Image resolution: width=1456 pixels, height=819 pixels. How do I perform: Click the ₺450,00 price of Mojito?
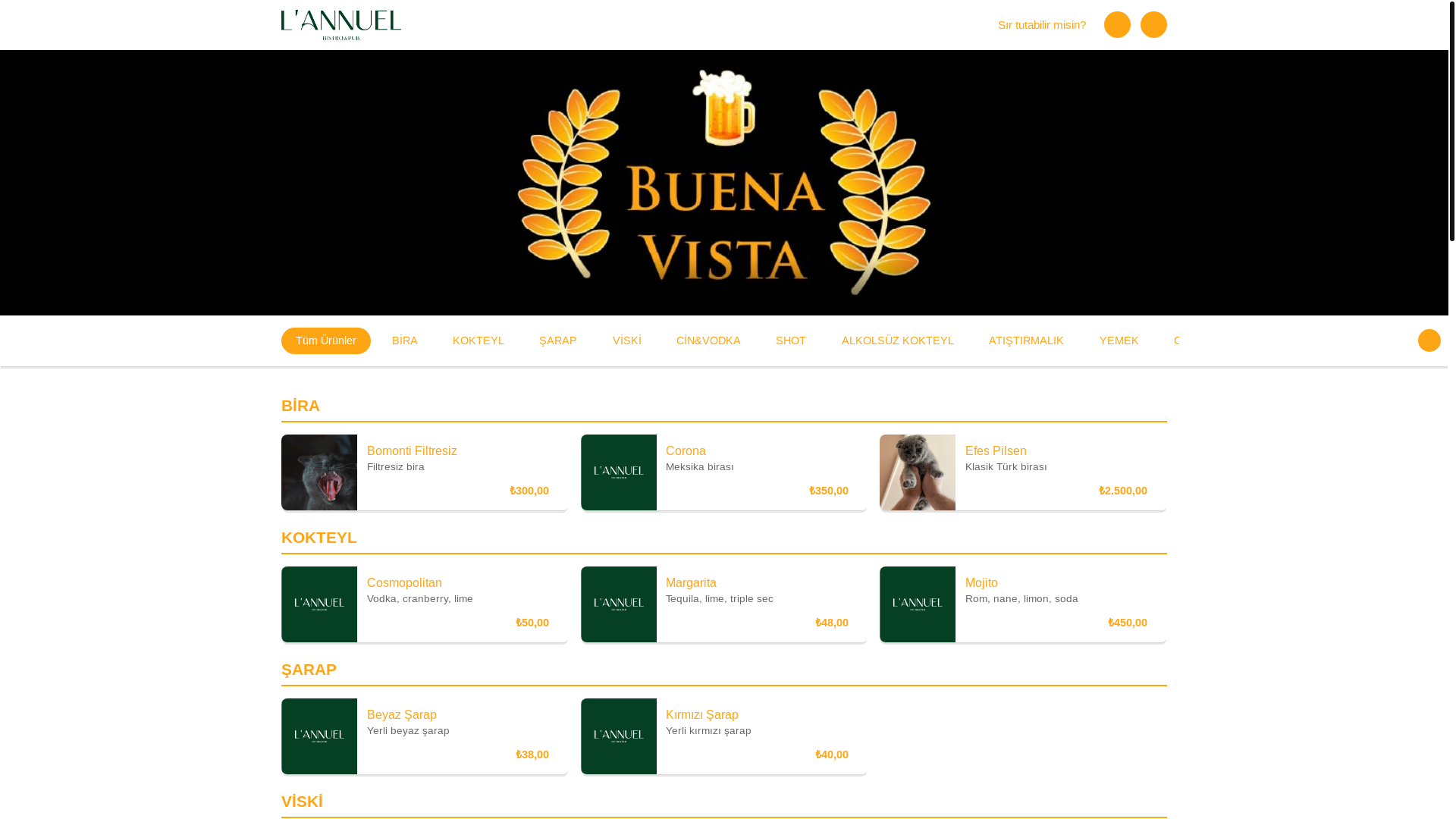click(x=1128, y=623)
